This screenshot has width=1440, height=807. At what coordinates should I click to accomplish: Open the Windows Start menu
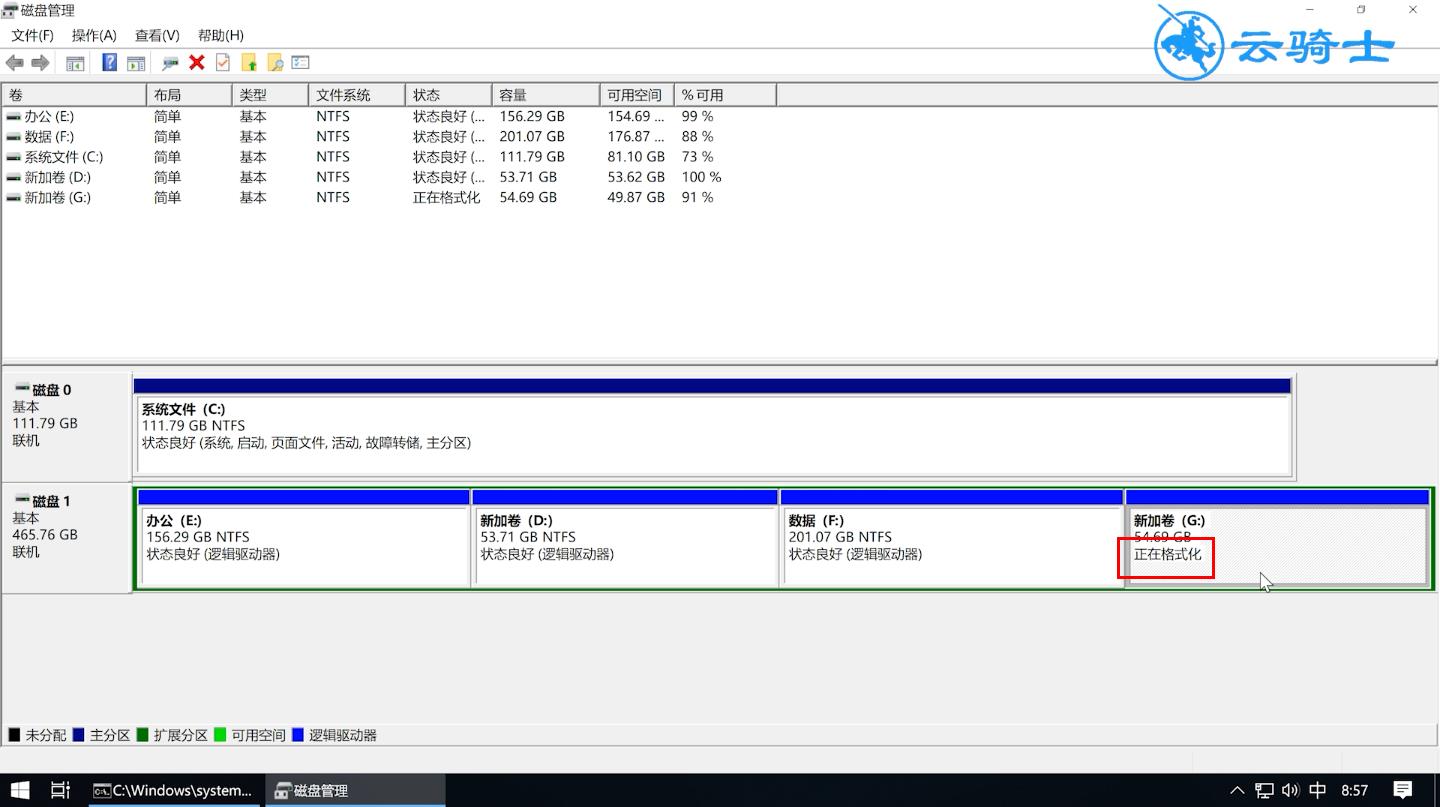(19, 790)
